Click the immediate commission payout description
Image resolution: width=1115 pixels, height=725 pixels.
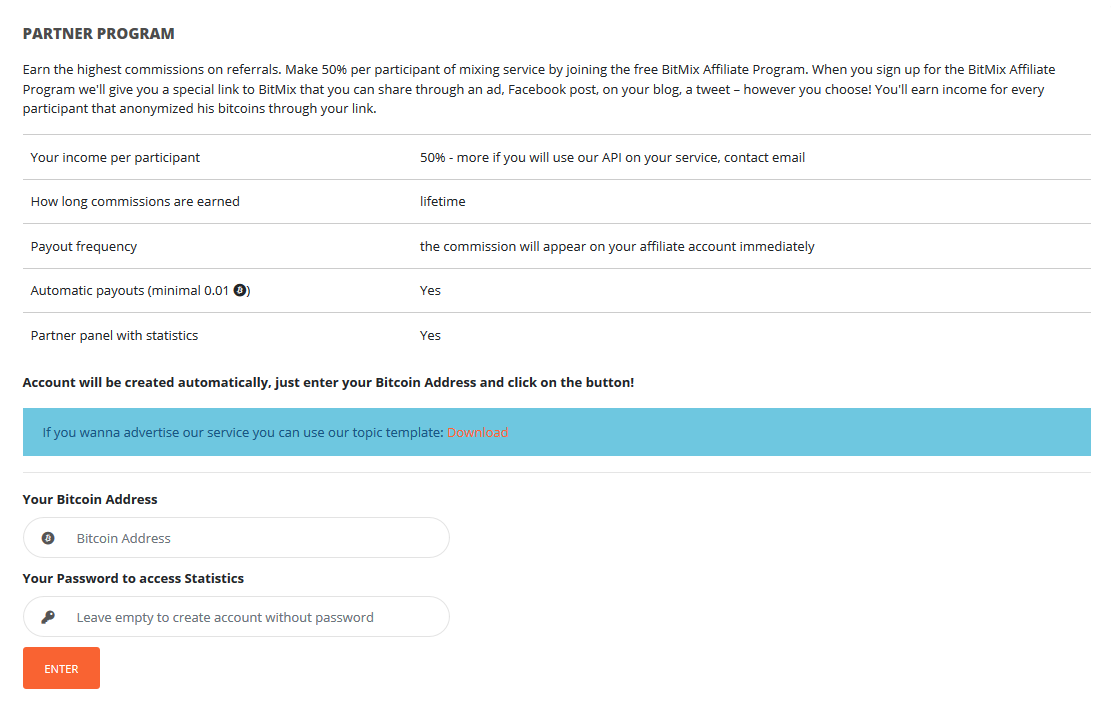(617, 246)
